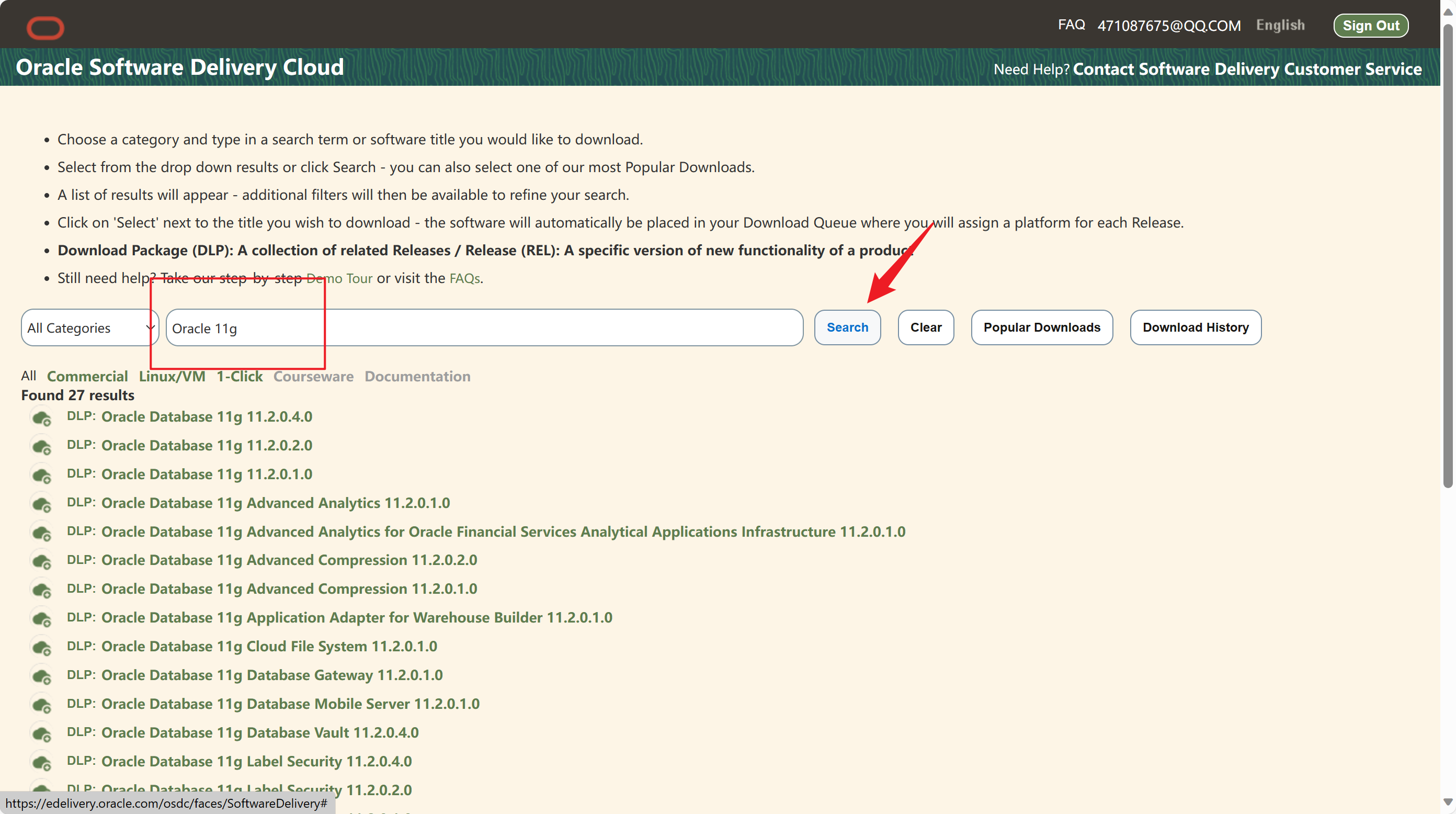Filter results by Linux/VM tab
Screen dimensions: 1456x814
coord(172,377)
